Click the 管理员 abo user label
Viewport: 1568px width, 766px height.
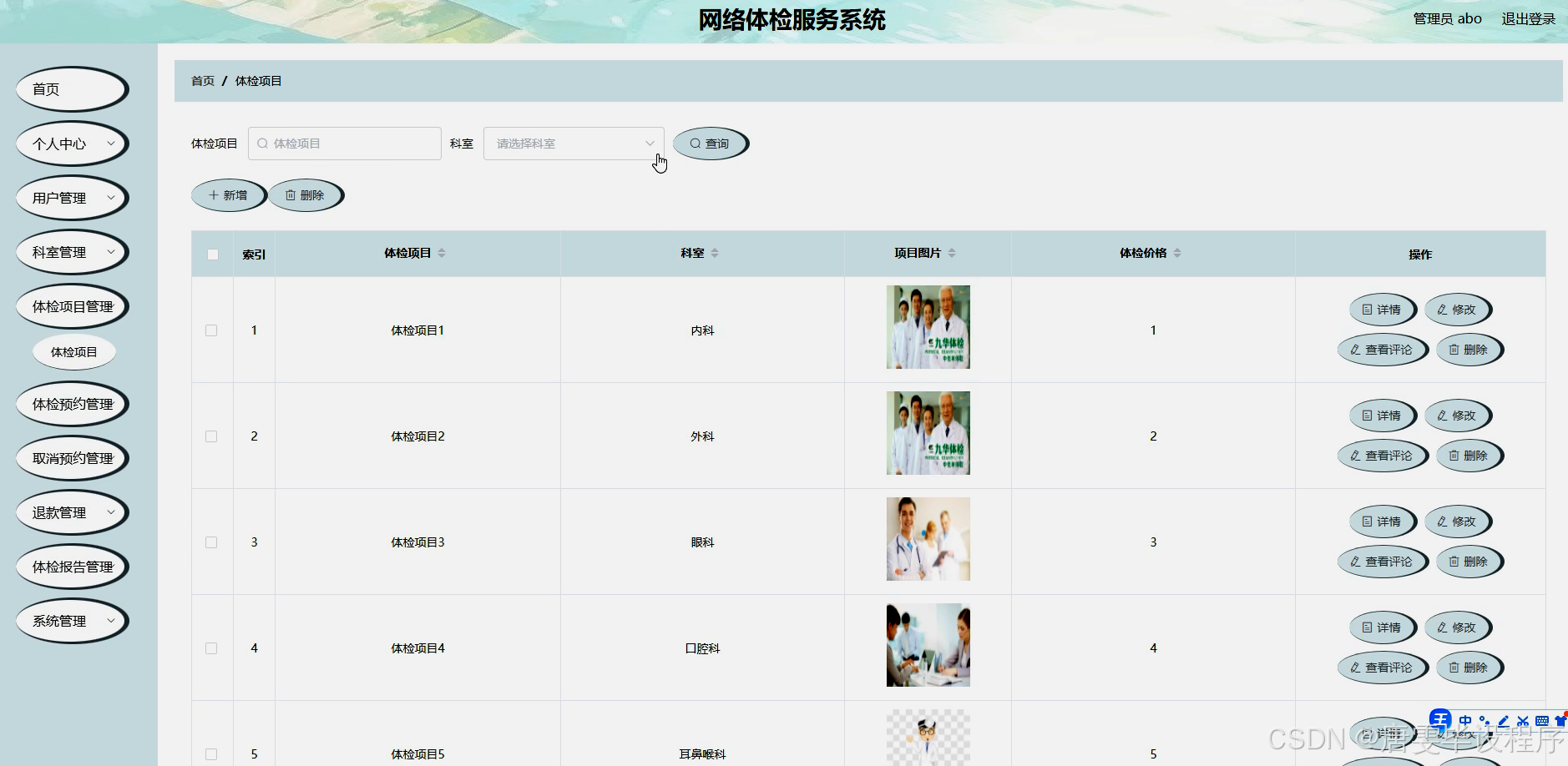pyautogui.click(x=1447, y=18)
